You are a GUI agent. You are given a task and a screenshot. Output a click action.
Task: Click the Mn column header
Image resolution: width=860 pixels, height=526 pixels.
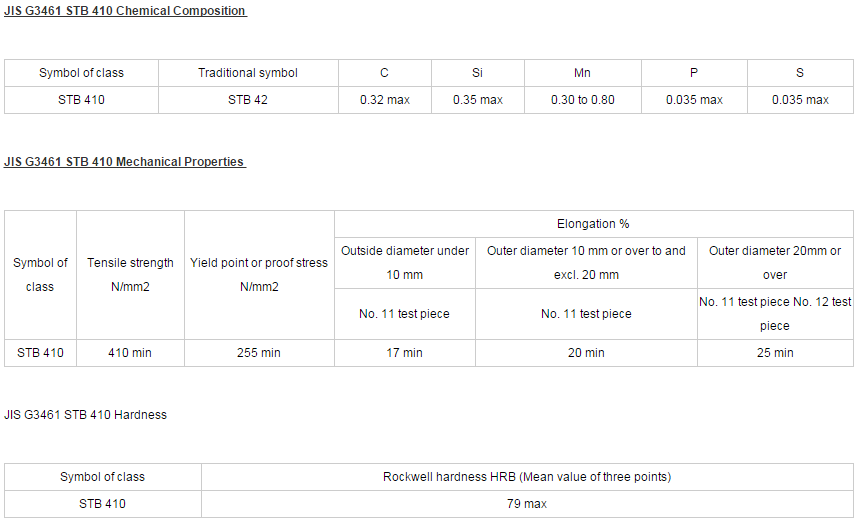(x=582, y=73)
